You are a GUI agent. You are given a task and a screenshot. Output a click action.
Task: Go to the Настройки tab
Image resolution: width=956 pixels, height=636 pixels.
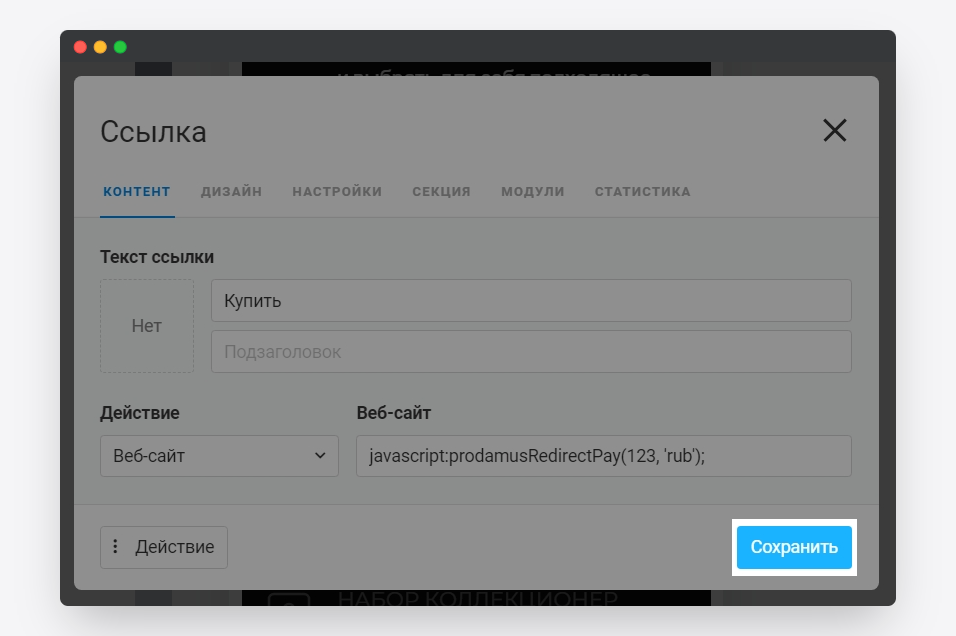click(337, 192)
